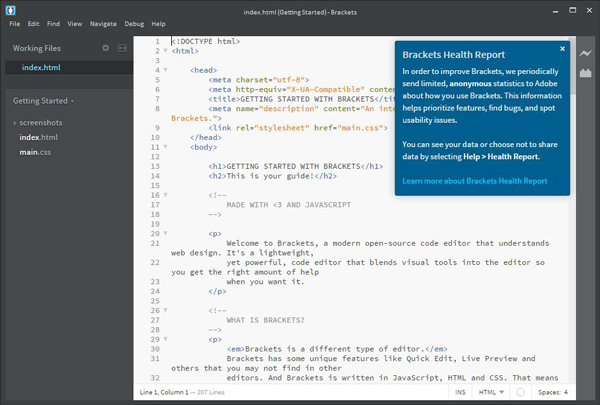Click the linting status circle indicator
The image size is (600, 405).
520,392
